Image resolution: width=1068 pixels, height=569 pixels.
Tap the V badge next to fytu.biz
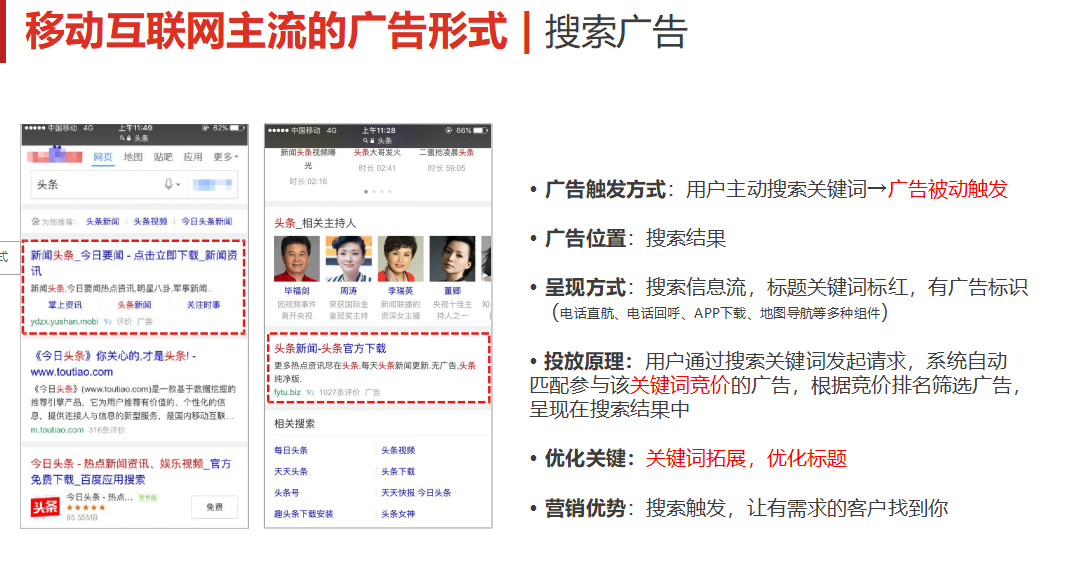pos(310,393)
